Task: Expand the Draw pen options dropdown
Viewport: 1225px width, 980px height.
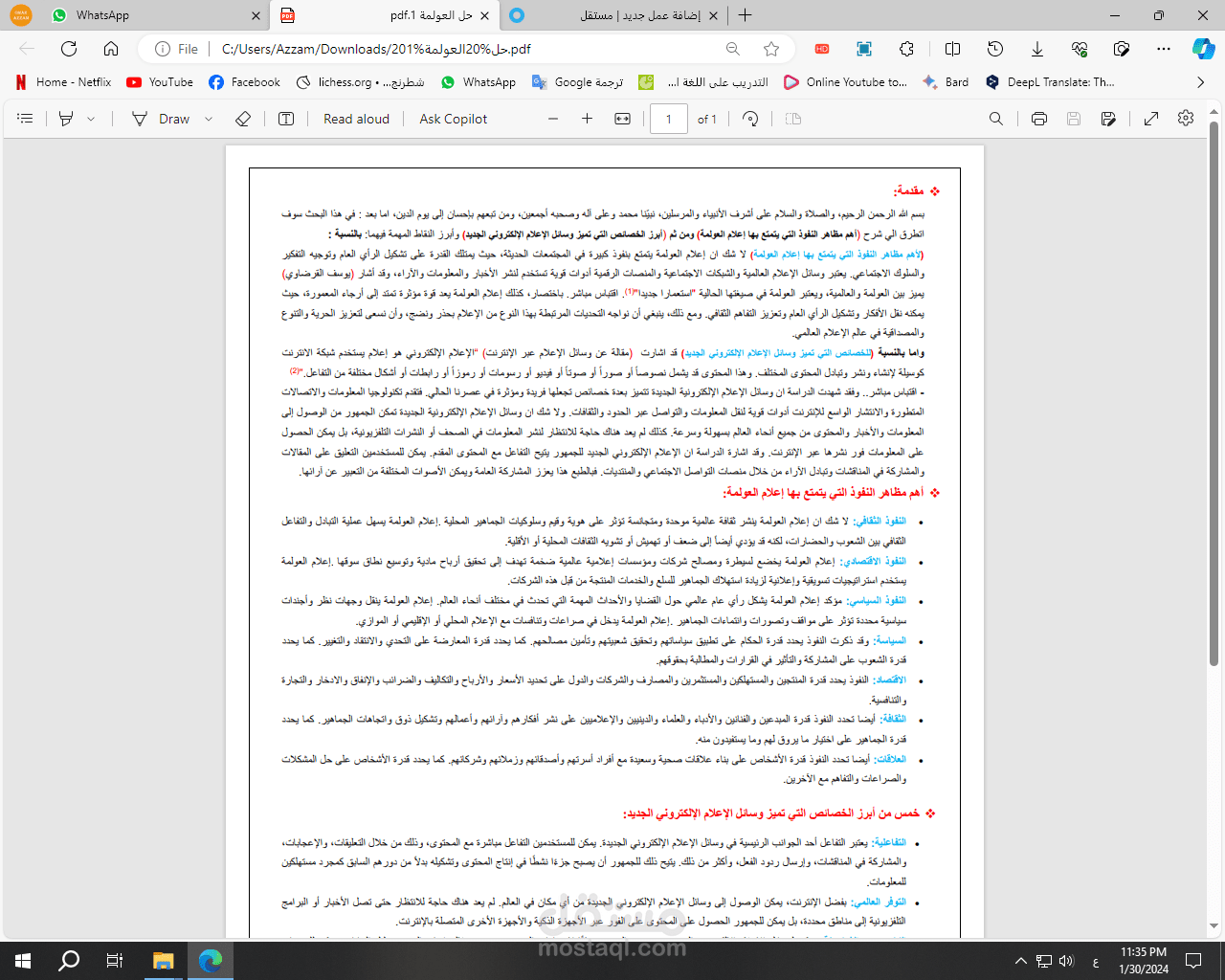Action: [209, 119]
